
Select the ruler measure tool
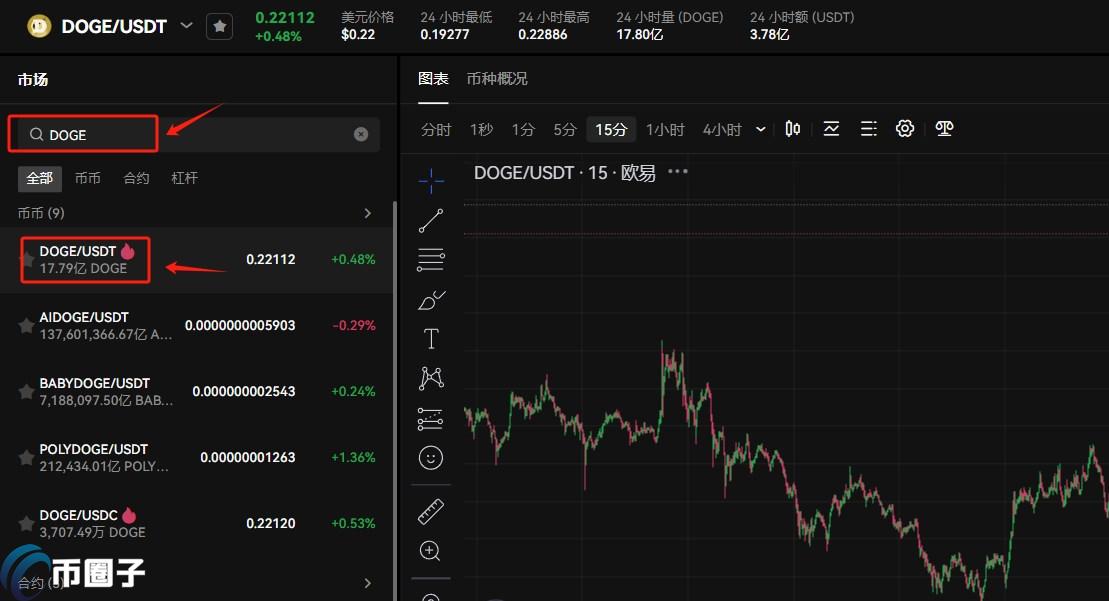pyautogui.click(x=431, y=511)
